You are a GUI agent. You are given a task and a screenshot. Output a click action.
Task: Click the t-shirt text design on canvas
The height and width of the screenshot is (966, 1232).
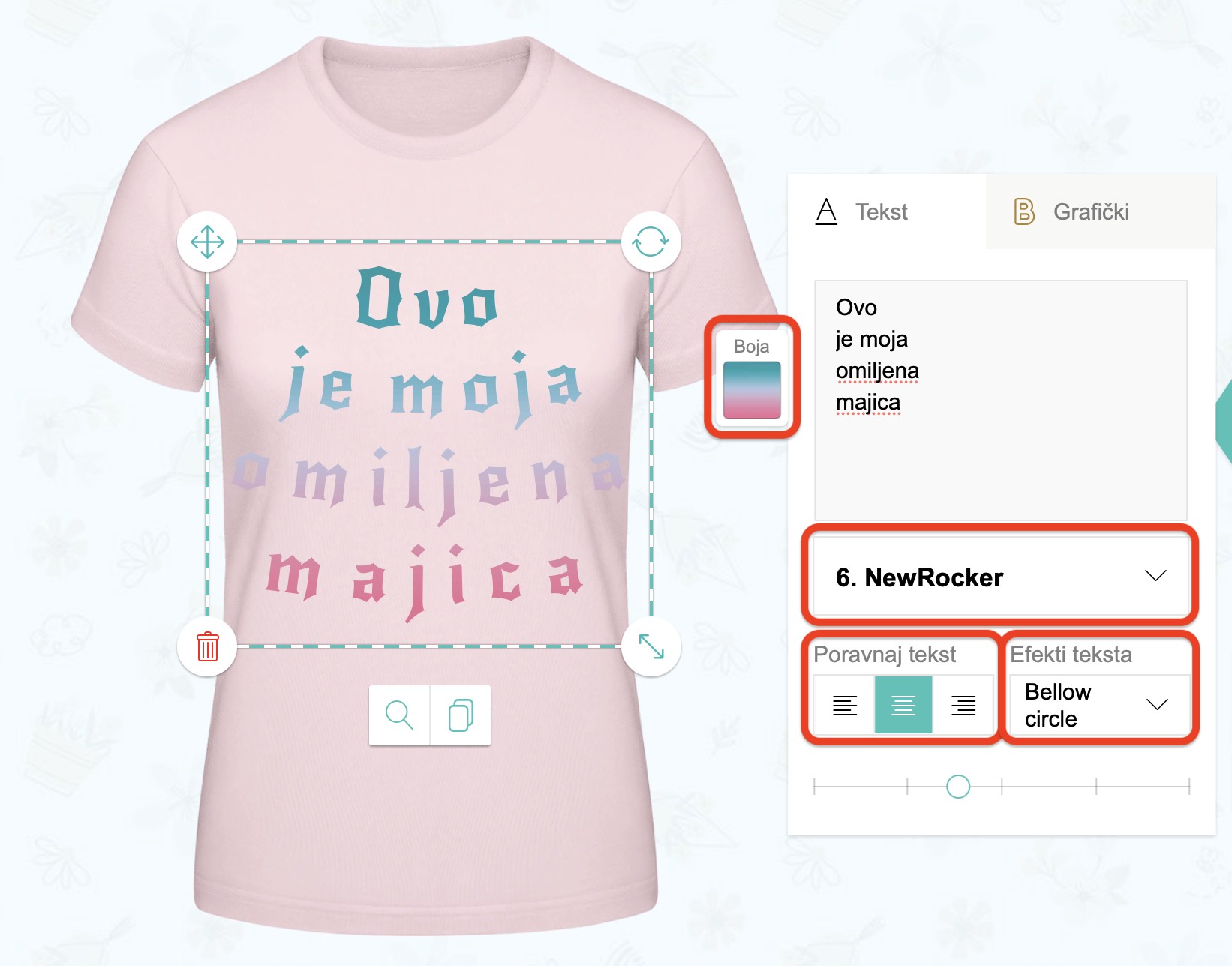[x=428, y=444]
